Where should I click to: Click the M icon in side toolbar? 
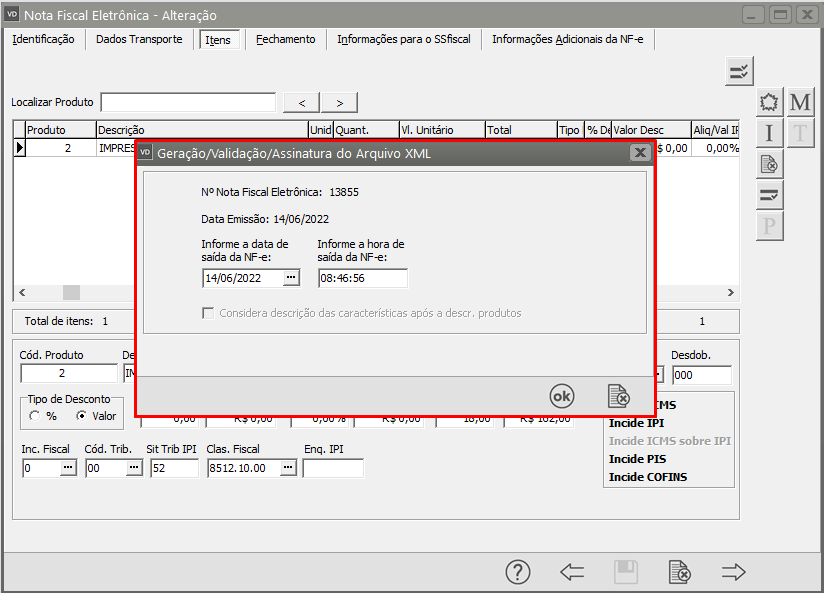coord(800,102)
